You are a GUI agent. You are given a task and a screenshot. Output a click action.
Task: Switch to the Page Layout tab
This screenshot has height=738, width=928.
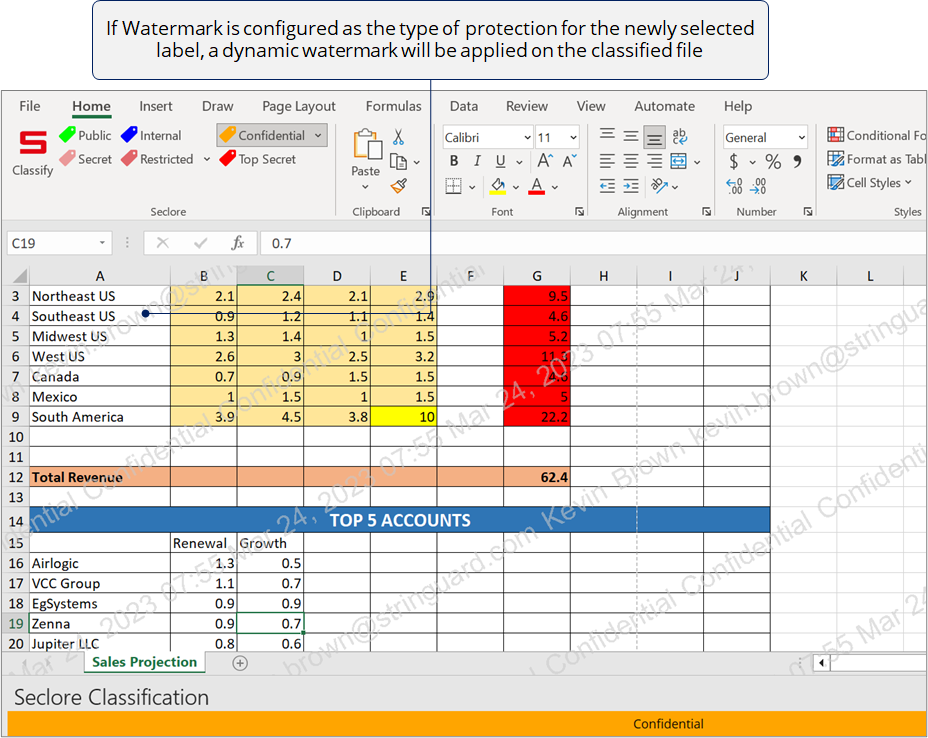[299, 106]
